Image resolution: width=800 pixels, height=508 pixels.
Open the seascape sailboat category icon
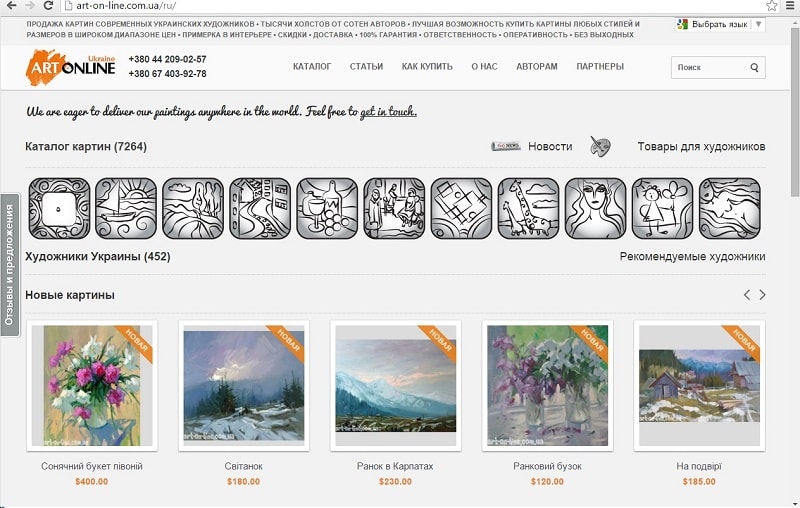click(126, 208)
